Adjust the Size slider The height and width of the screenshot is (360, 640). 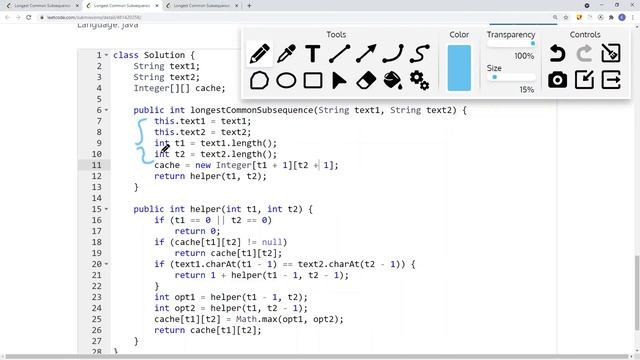tap(511, 77)
